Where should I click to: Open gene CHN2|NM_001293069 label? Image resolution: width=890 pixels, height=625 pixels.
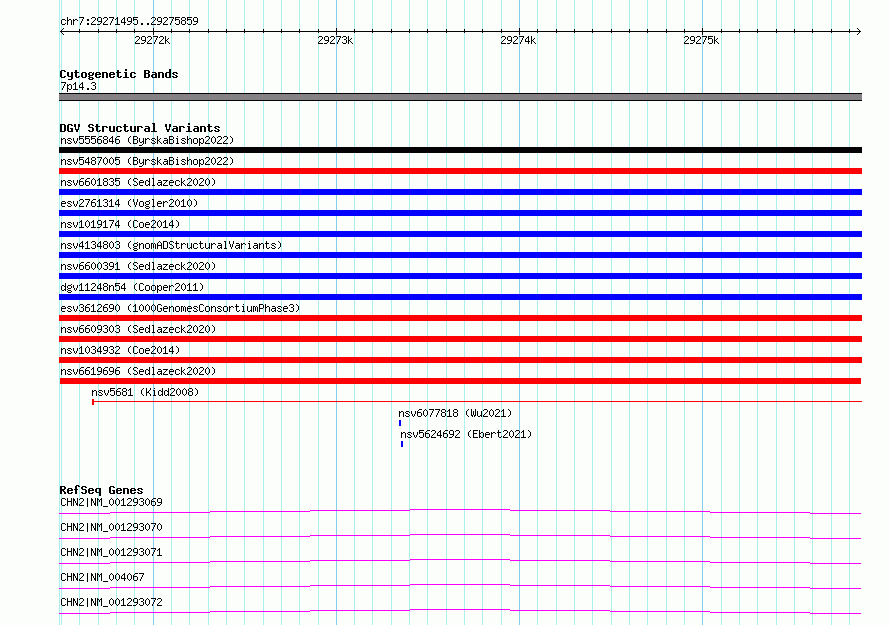(x=111, y=502)
